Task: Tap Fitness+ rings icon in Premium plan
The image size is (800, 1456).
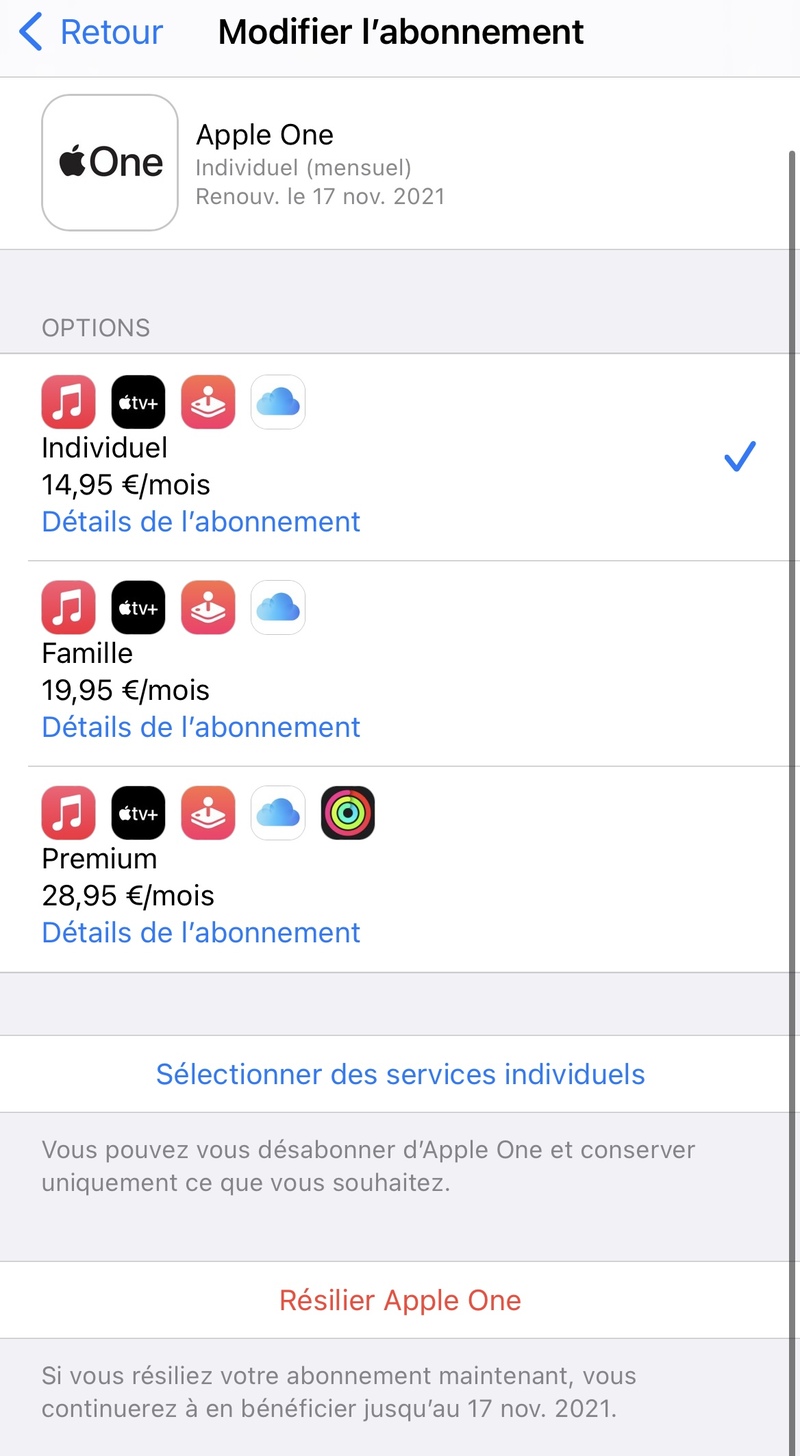Action: (348, 813)
